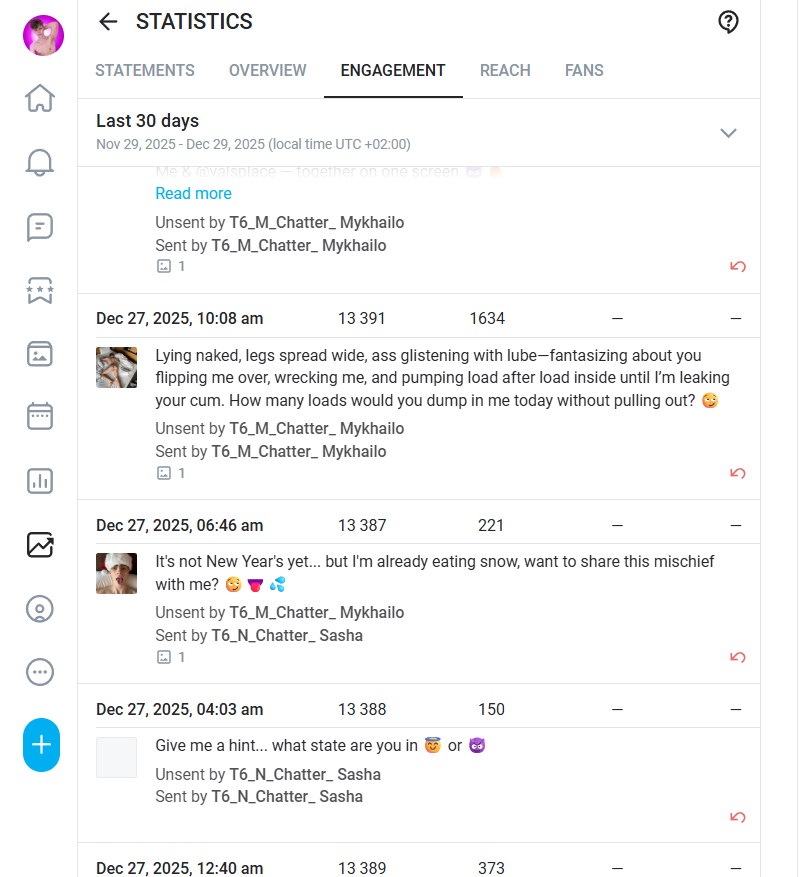Image resolution: width=805 pixels, height=877 pixels.
Task: Switch to the REACH tab
Action: 505,70
